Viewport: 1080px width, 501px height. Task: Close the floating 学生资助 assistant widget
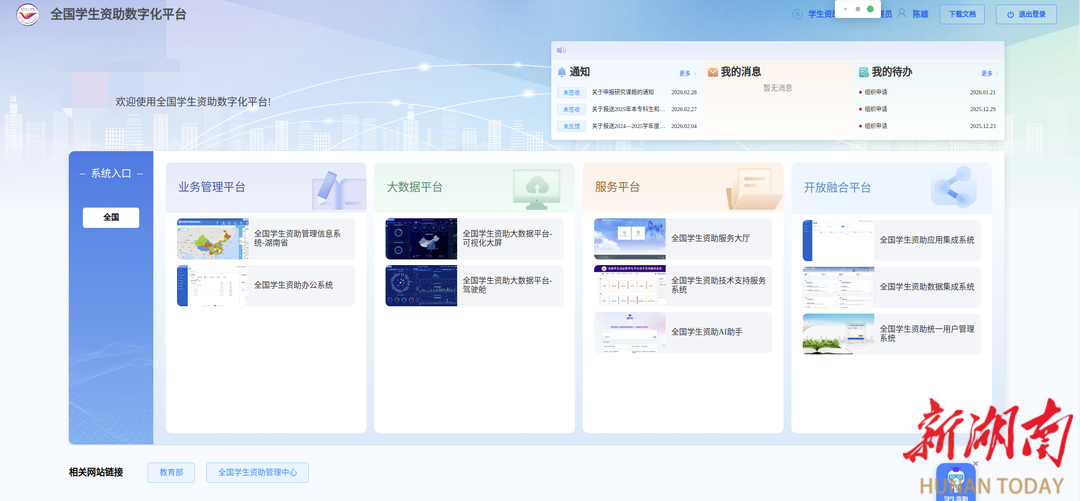pos(975,463)
